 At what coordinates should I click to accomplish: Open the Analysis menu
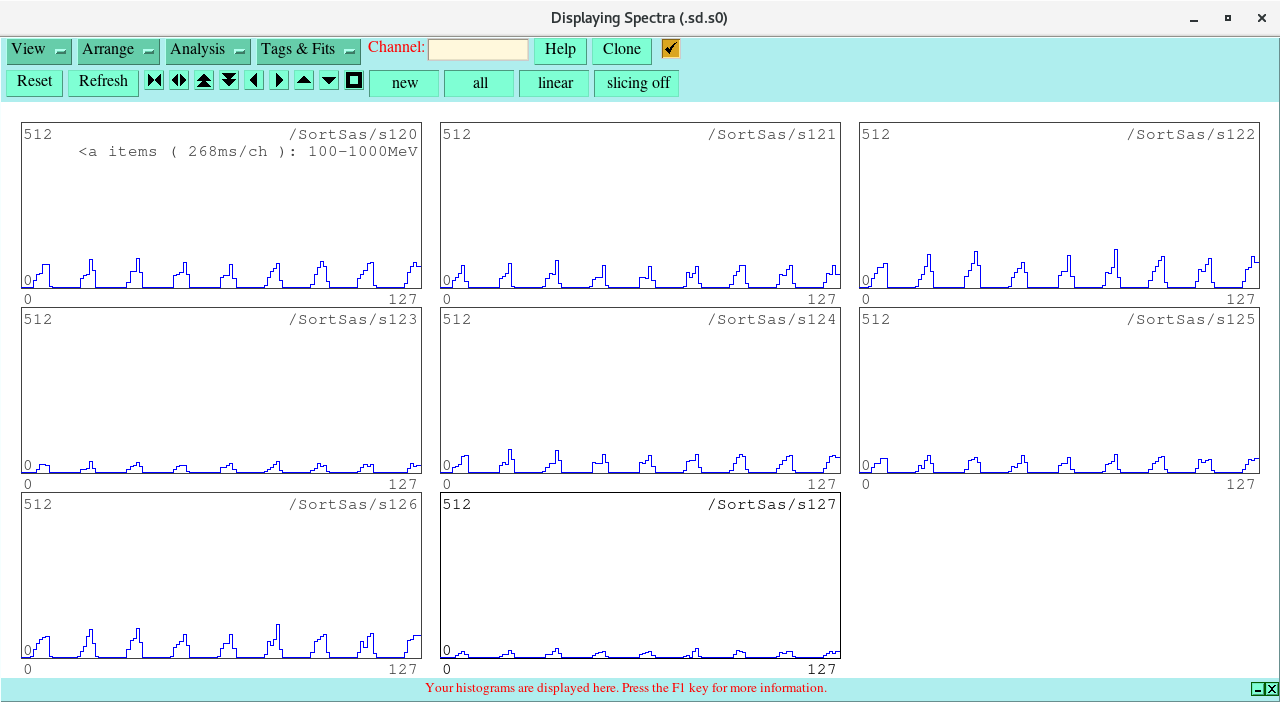[208, 50]
